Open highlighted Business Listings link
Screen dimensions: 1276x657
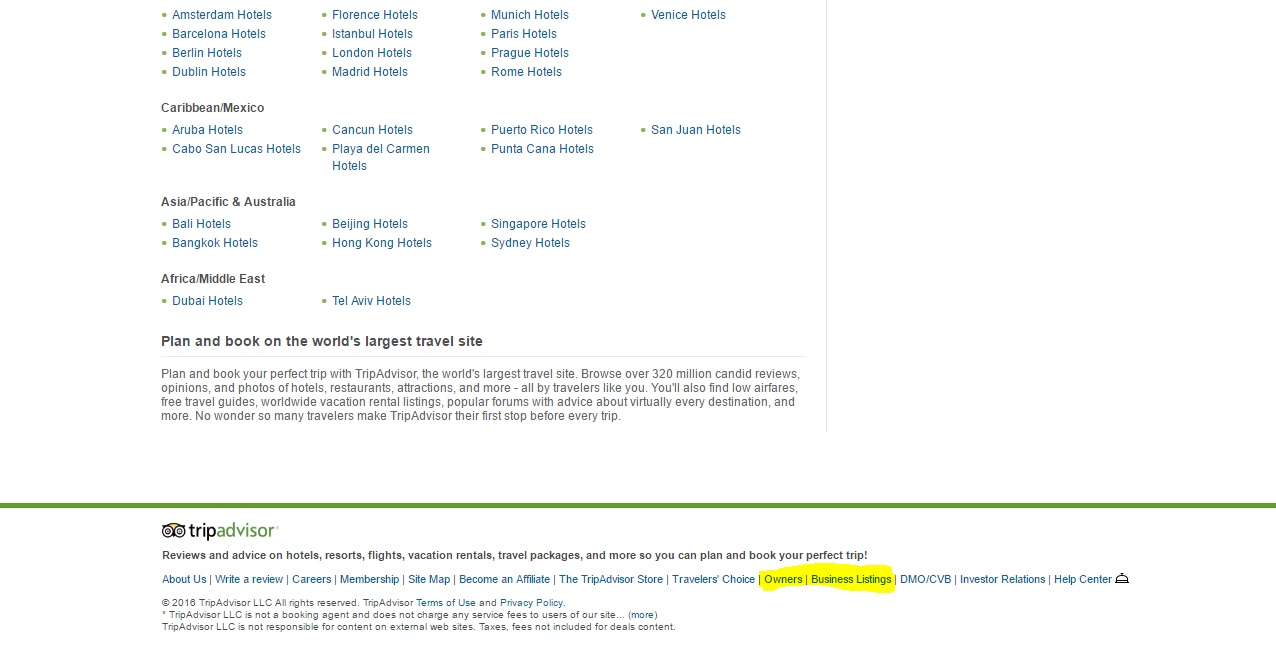851,580
